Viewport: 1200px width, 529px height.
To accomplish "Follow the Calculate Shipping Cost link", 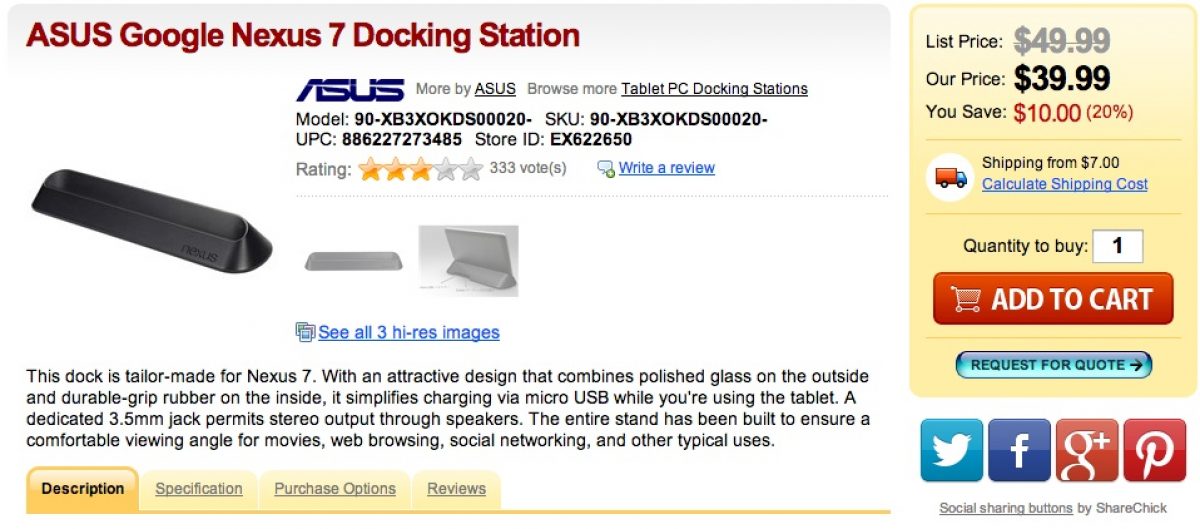I will pyautogui.click(x=1065, y=184).
